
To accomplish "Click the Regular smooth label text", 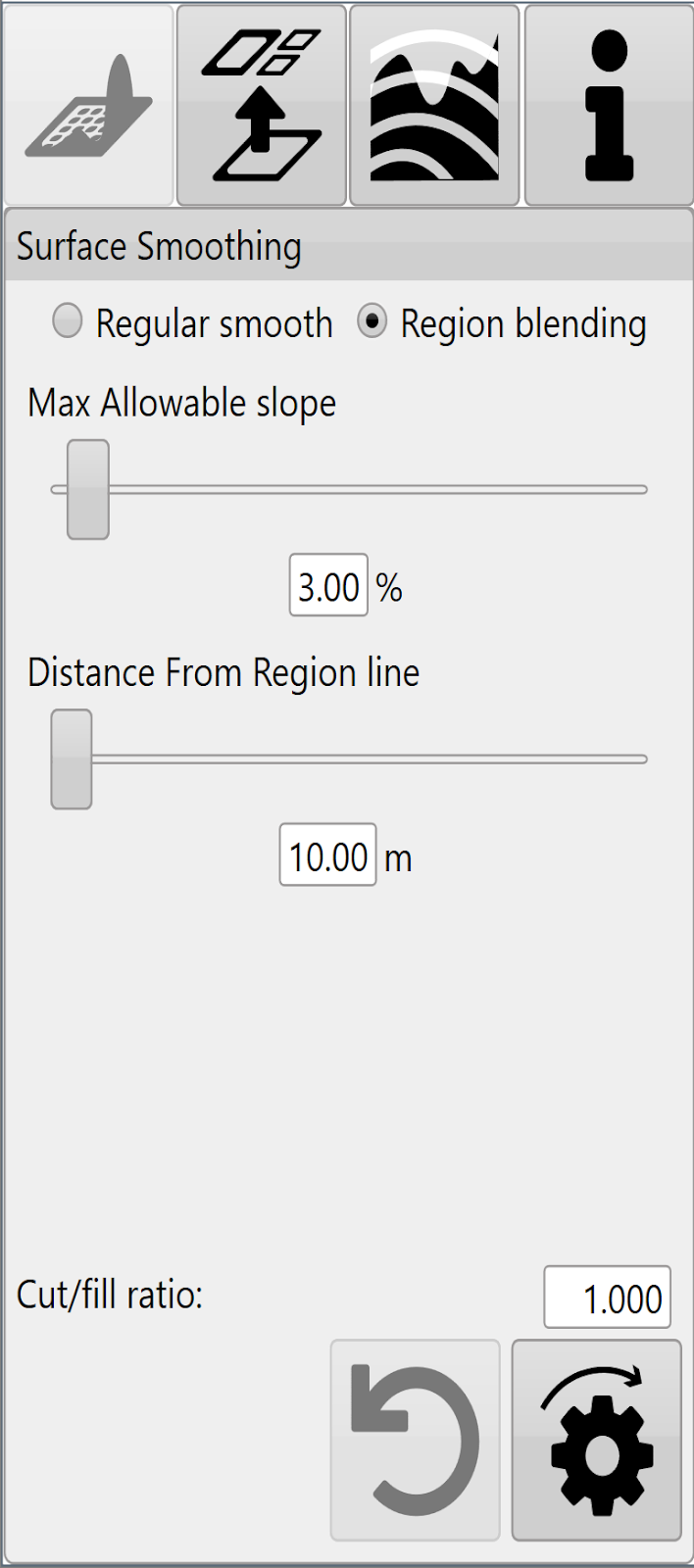I will click(x=215, y=324).
